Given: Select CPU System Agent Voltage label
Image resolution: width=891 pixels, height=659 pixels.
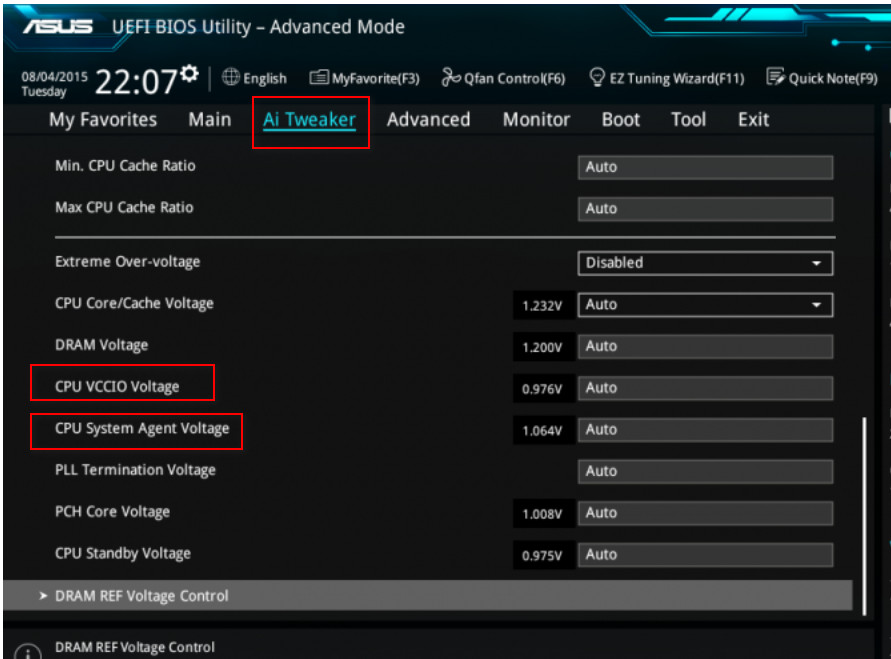Looking at the screenshot, I should click(x=142, y=428).
